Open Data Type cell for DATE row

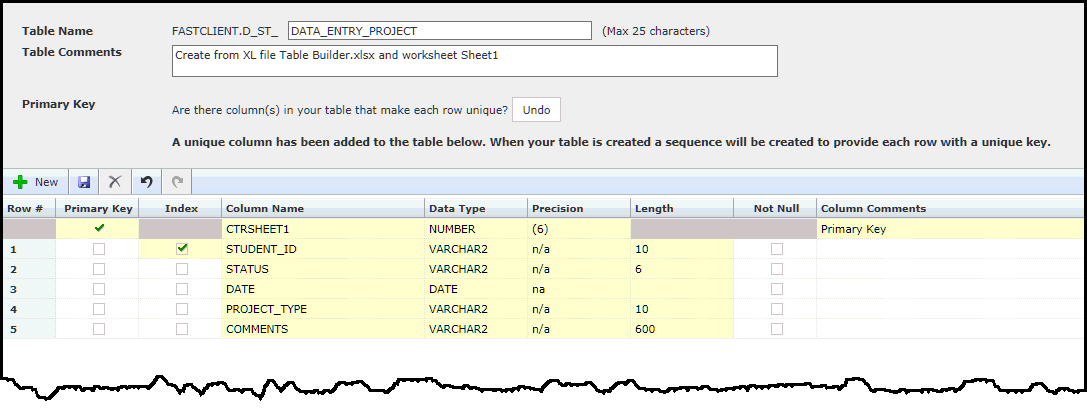click(x=475, y=289)
